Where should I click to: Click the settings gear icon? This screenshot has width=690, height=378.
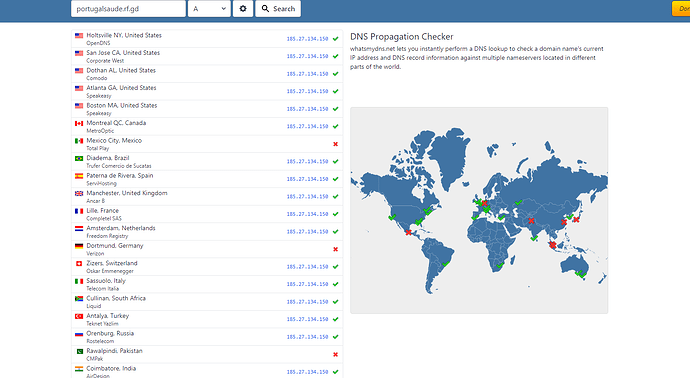coord(243,8)
